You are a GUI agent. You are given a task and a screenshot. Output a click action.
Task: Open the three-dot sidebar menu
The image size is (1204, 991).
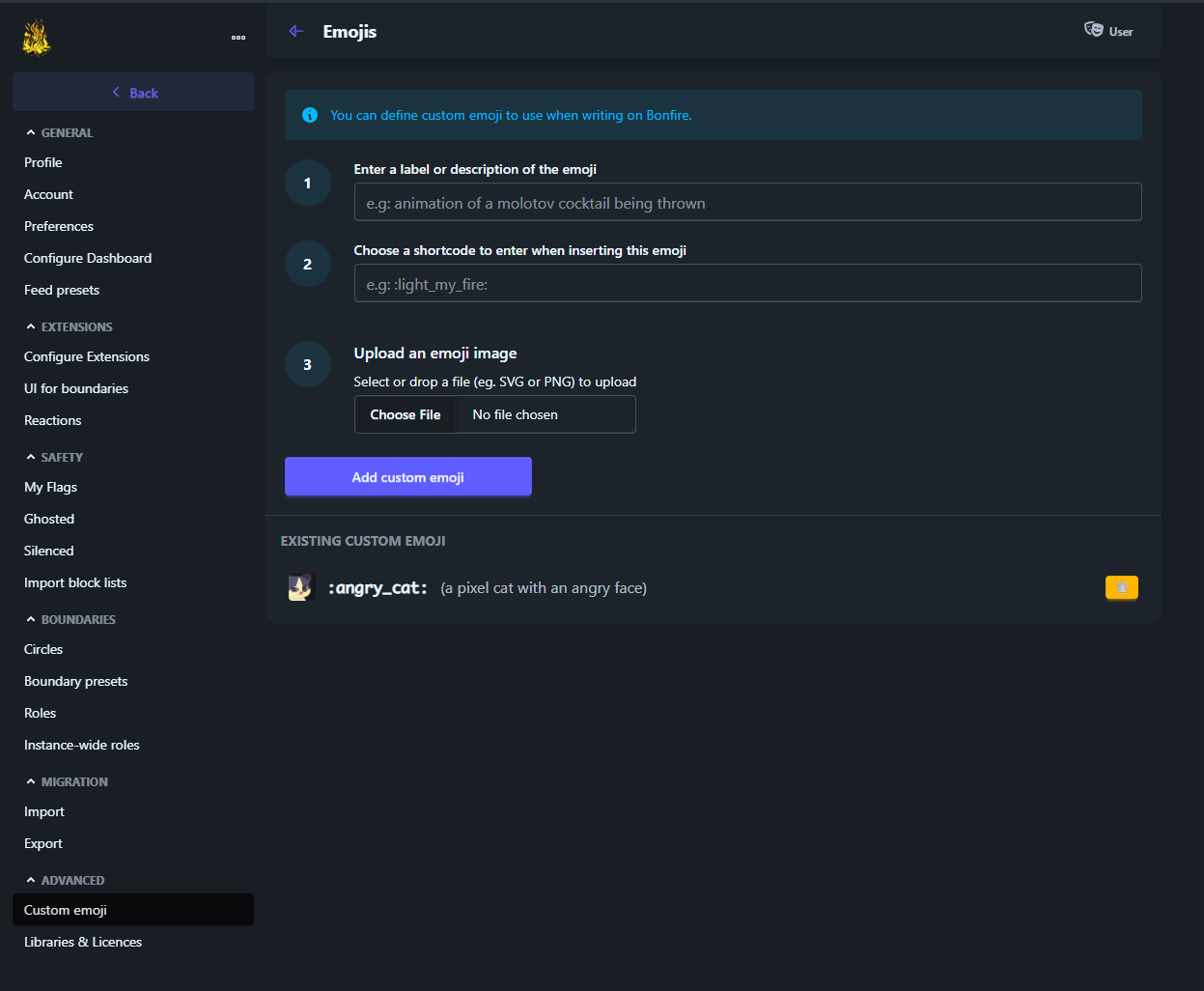(x=238, y=38)
